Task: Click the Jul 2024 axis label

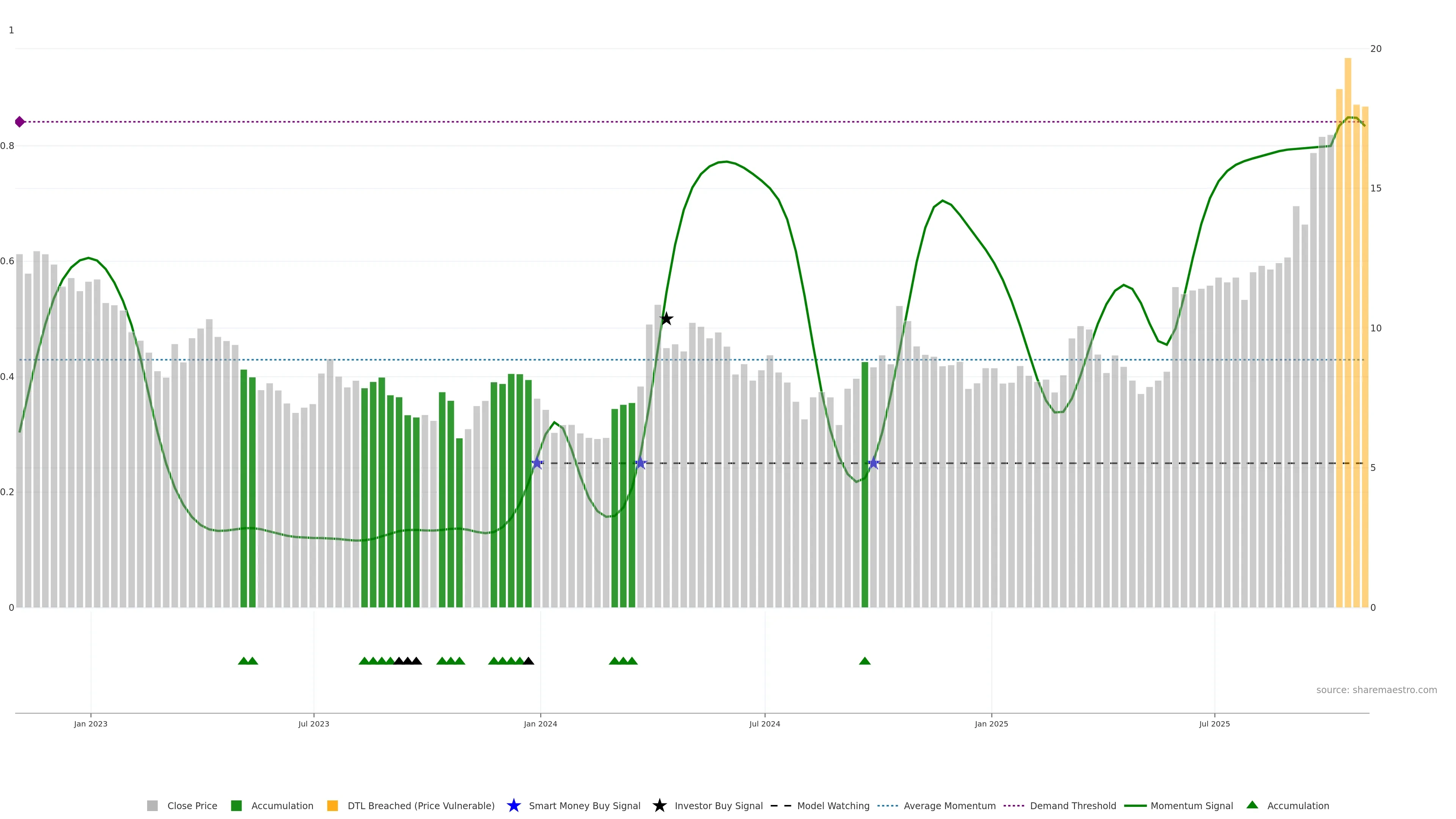Action: [764, 723]
